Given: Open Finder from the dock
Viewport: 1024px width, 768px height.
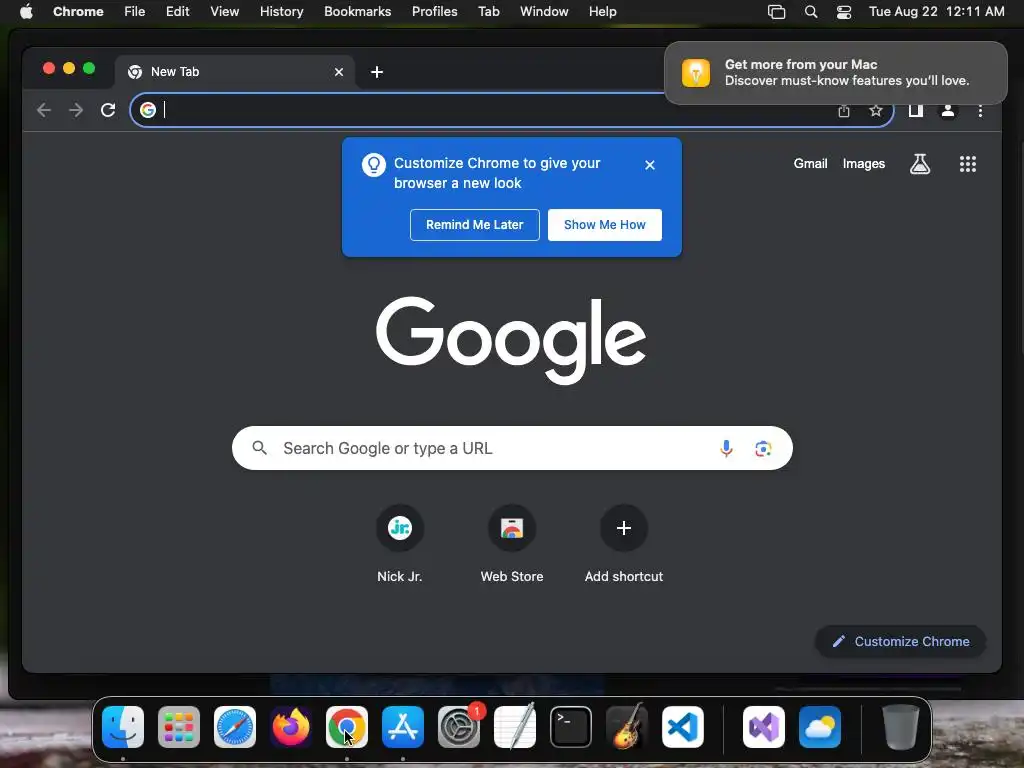Looking at the screenshot, I should 123,727.
